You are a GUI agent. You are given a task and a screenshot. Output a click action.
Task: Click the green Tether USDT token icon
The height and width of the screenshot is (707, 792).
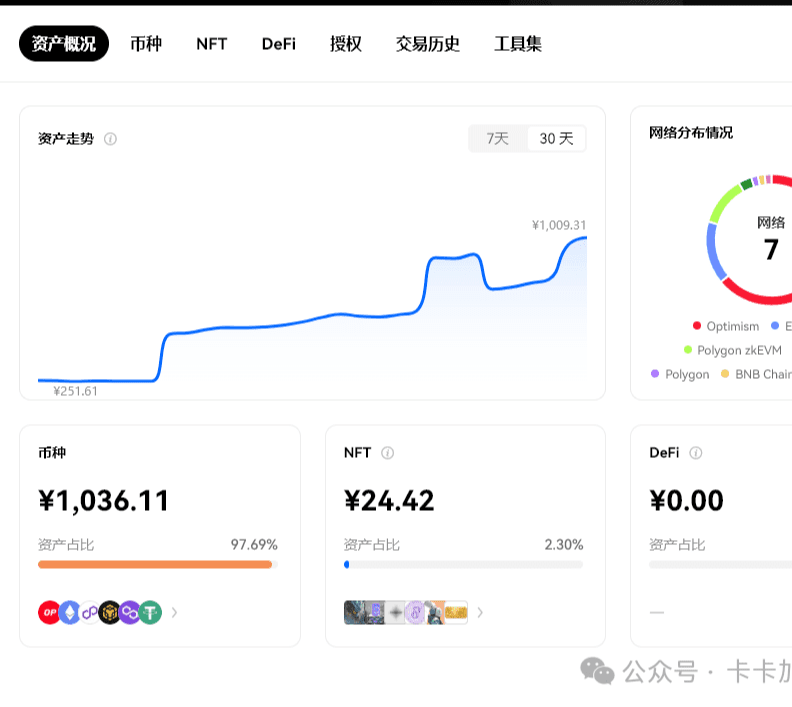point(151,613)
